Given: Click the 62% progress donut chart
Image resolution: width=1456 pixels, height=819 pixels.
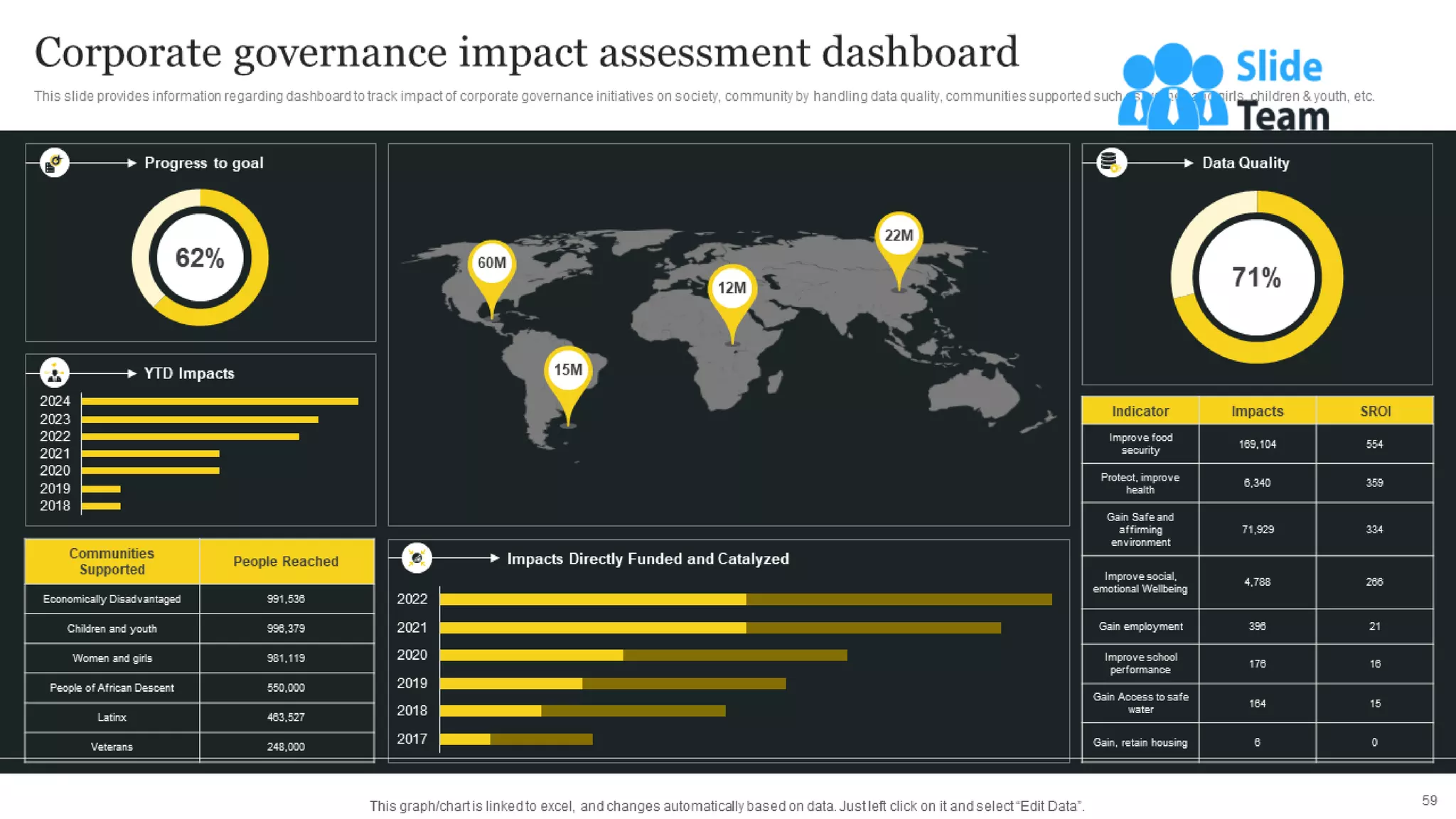Looking at the screenshot, I should pos(200,257).
